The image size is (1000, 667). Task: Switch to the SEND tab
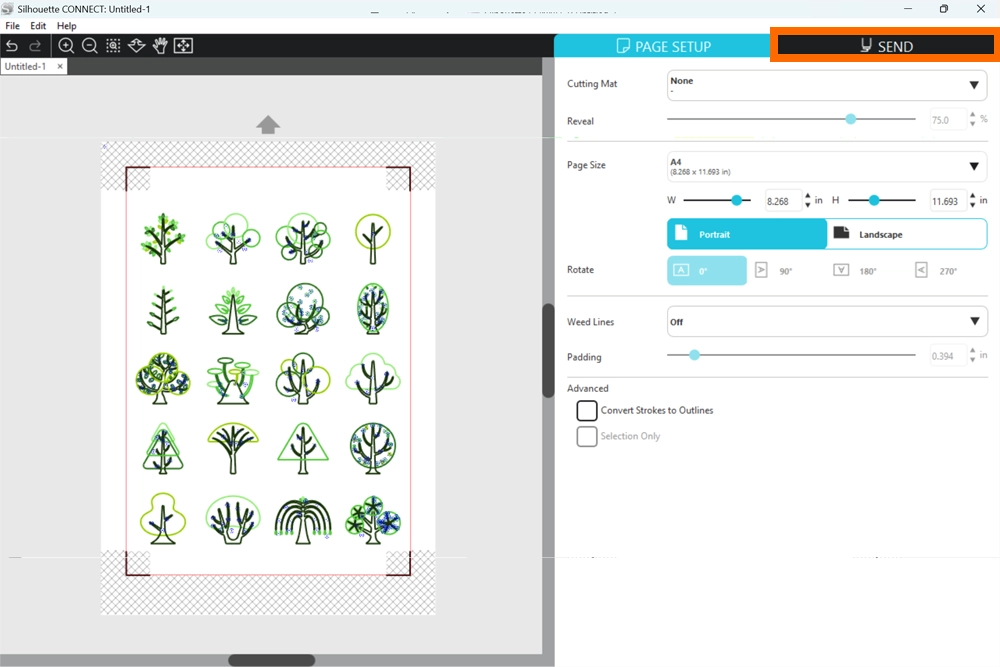(885, 46)
